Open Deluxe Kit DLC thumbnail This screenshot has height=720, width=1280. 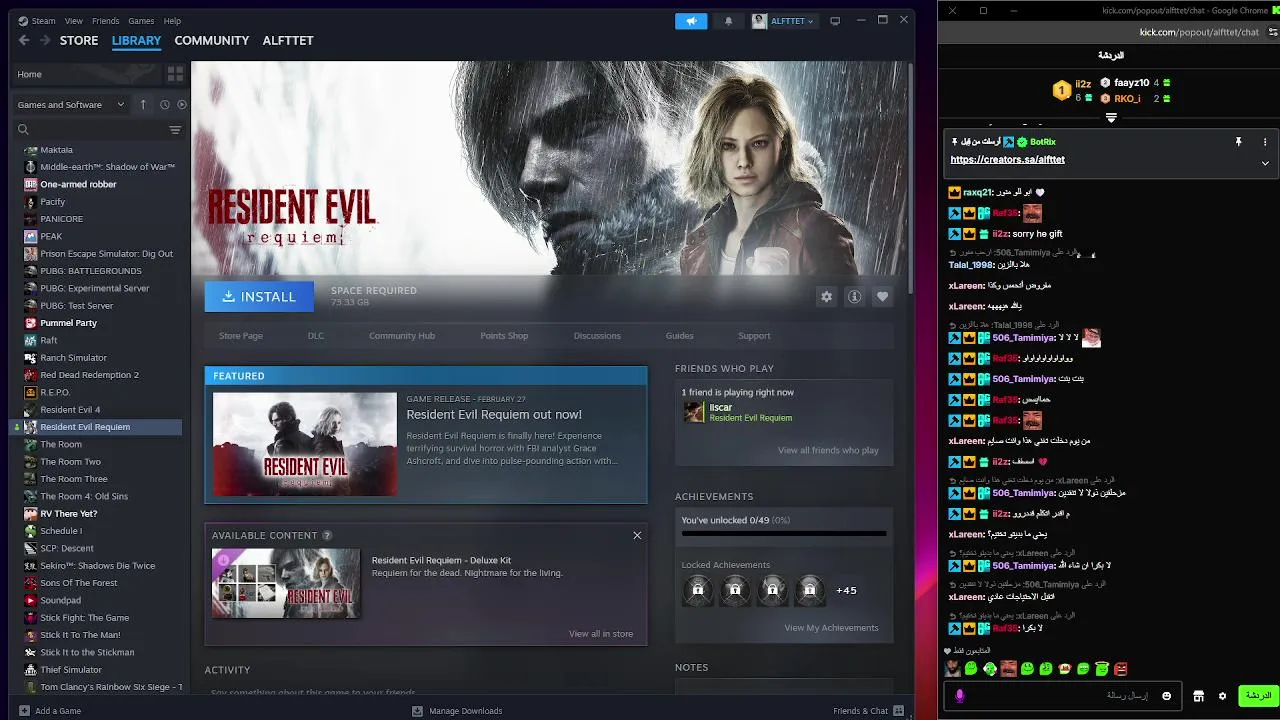tap(286, 583)
